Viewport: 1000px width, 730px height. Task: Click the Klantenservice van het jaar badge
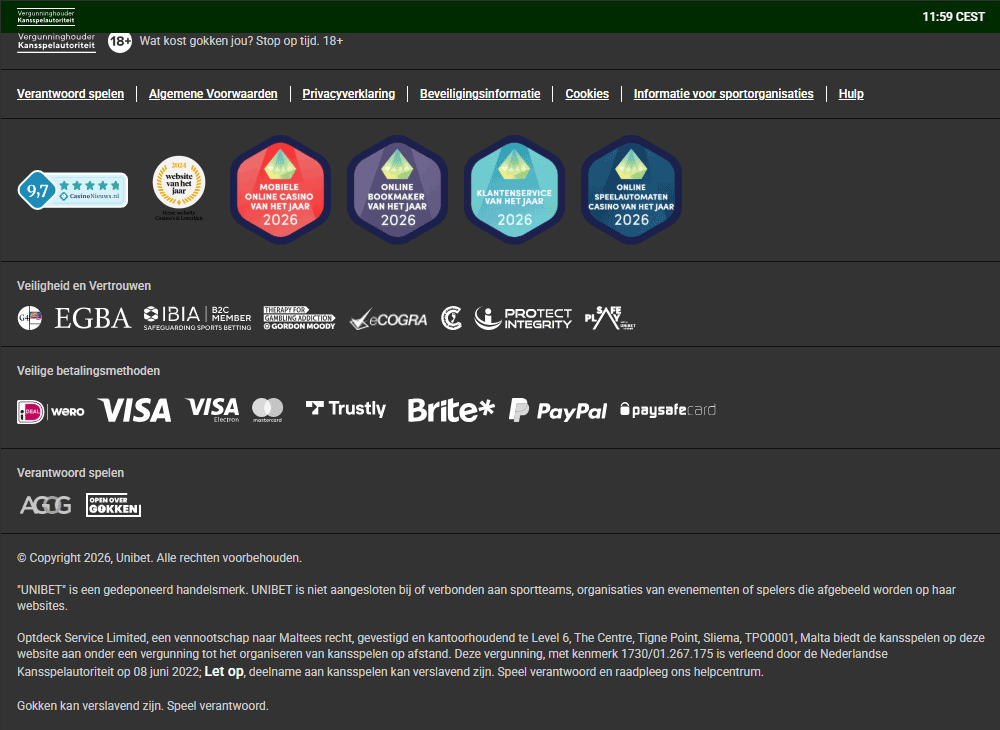[x=514, y=189]
